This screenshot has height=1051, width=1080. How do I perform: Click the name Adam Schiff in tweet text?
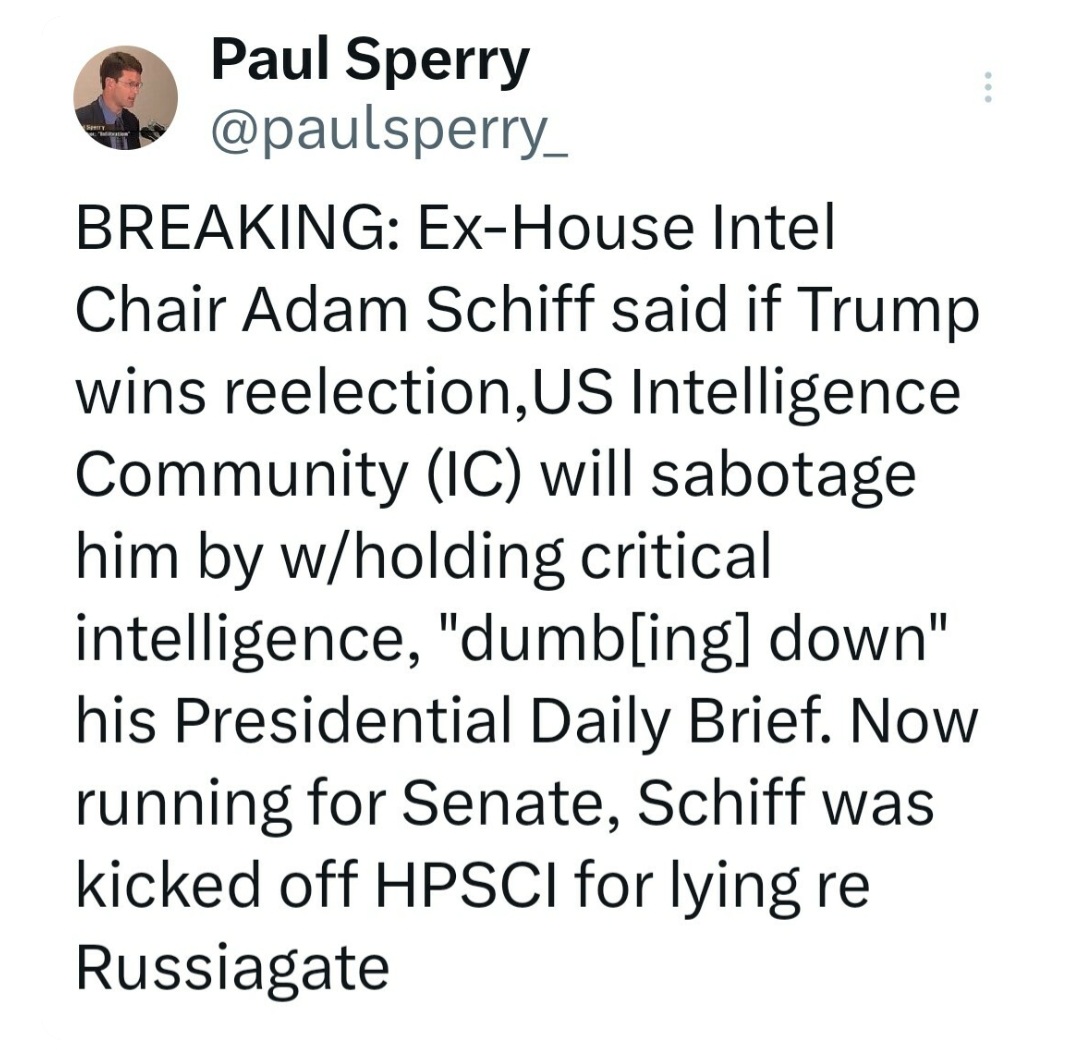pos(418,311)
